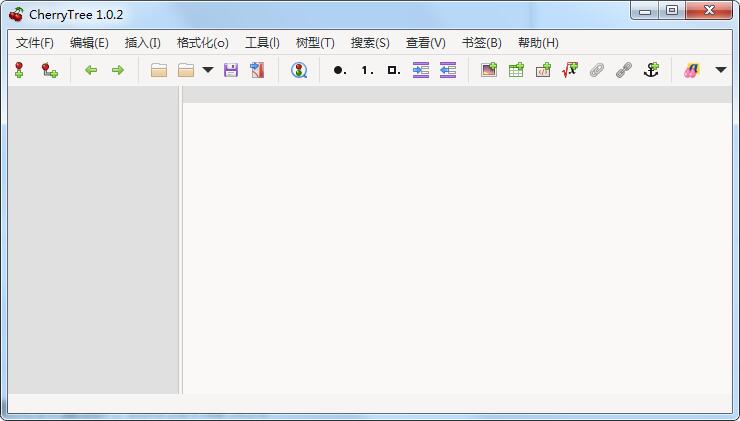Click the first folder icon in toolbar
740x421 pixels.
[159, 70]
